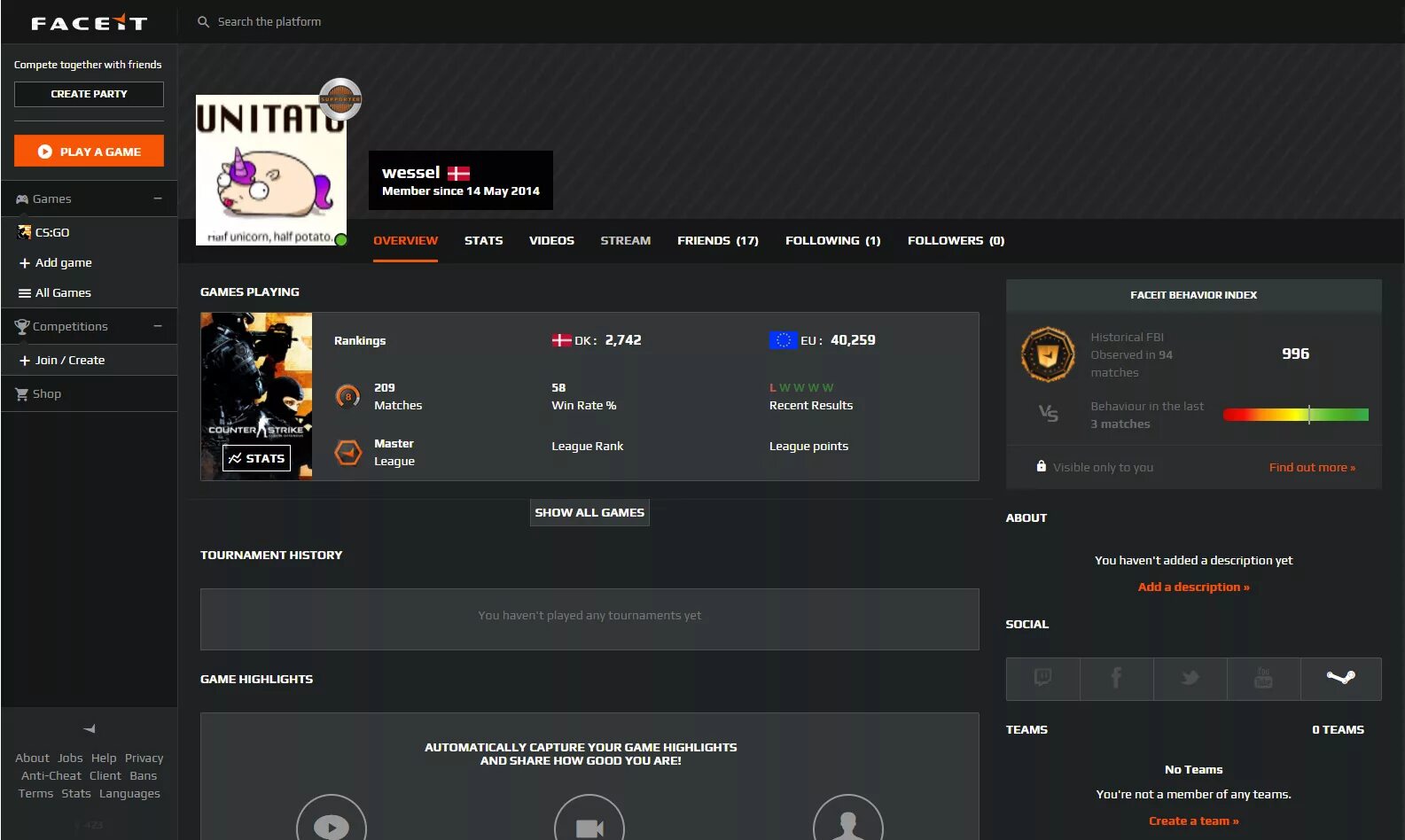Click the Play a Game button
The height and width of the screenshot is (840, 1405).
tap(89, 152)
